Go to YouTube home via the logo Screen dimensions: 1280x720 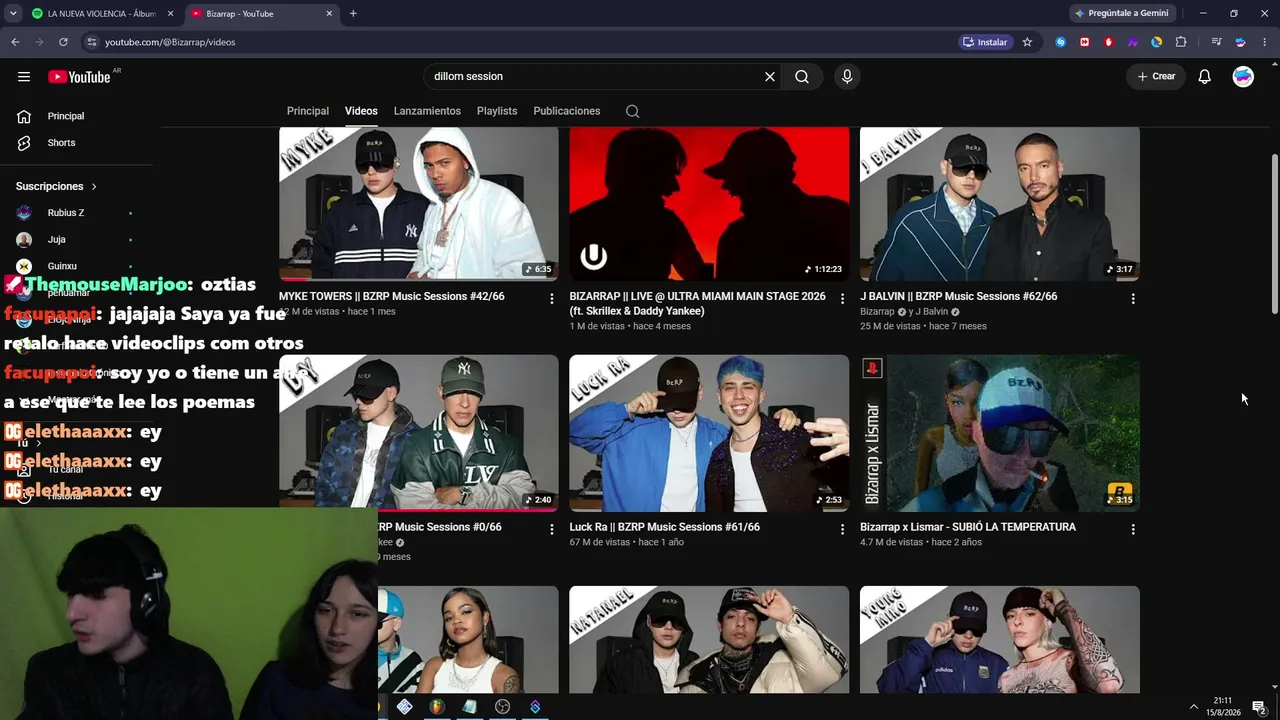click(x=79, y=77)
